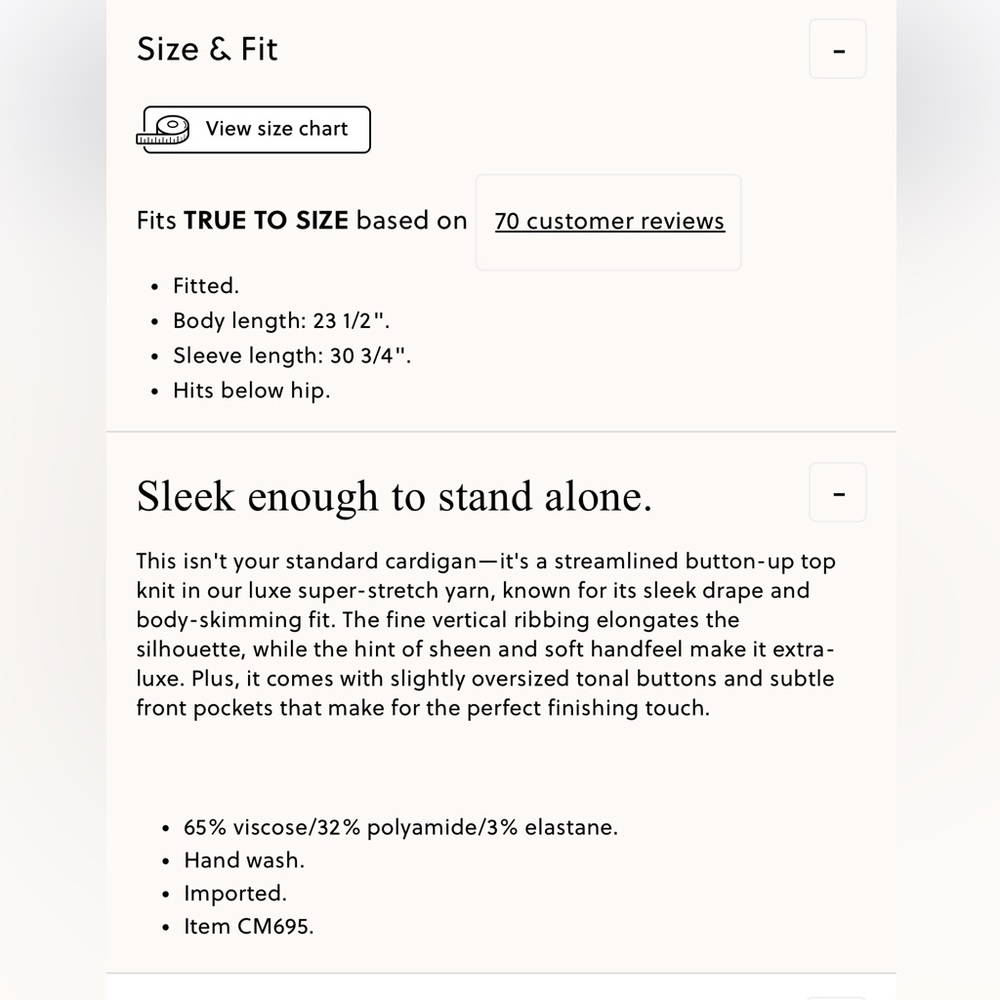The width and height of the screenshot is (1000, 1000).
Task: Click the Sleek enough to stand alone heading
Action: click(394, 496)
